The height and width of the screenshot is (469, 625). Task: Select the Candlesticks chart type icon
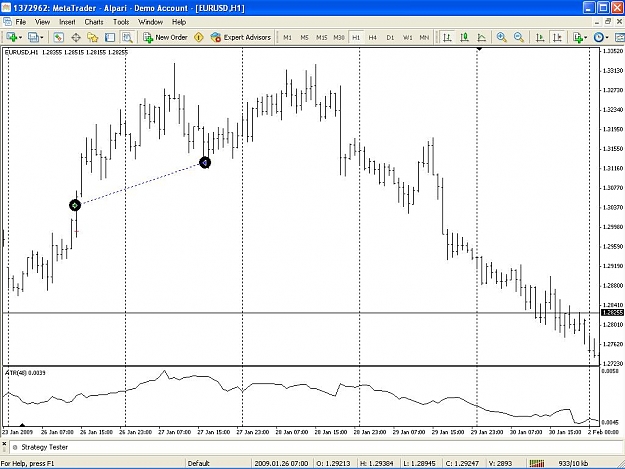point(464,37)
